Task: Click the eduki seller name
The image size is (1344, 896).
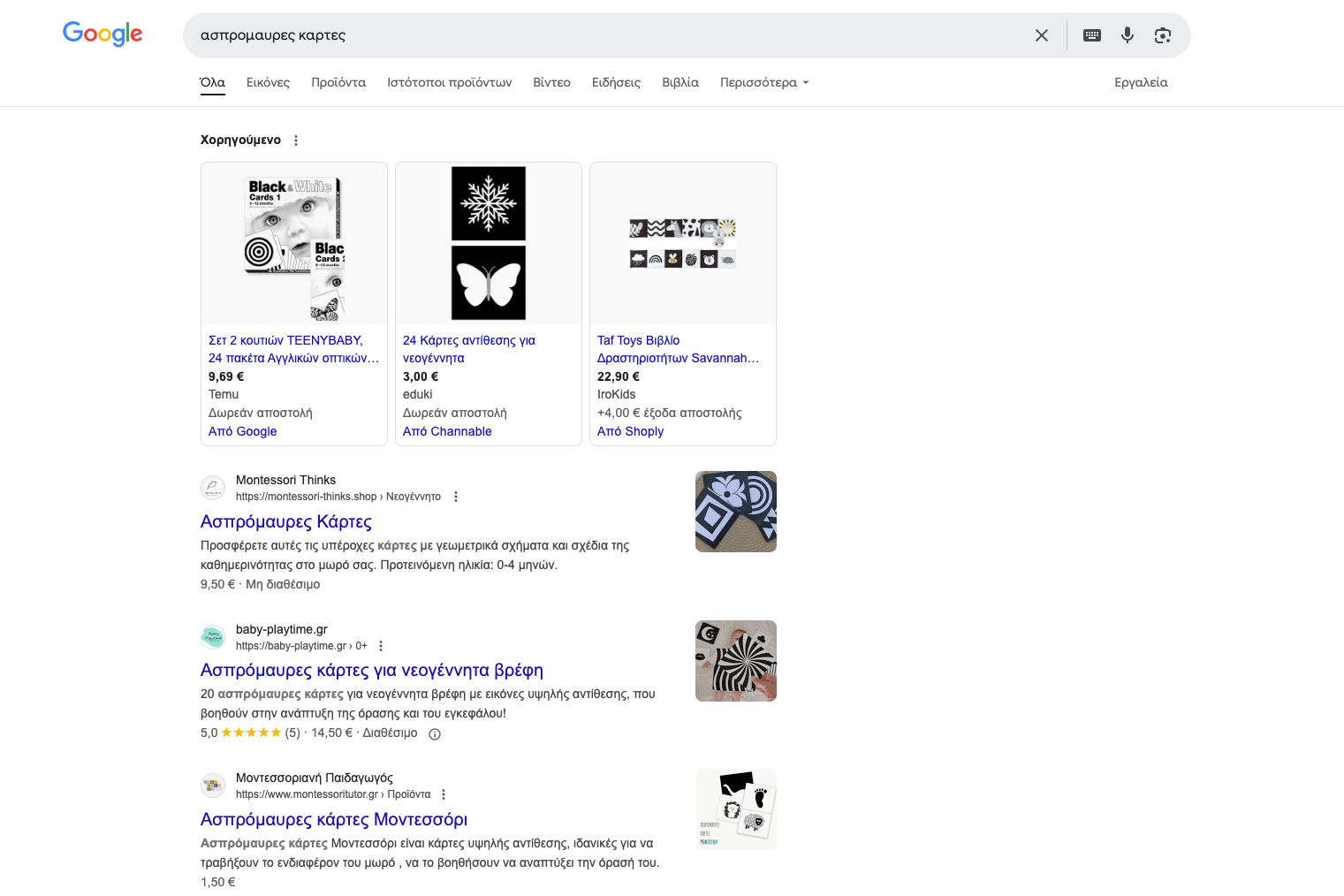Action: click(418, 394)
